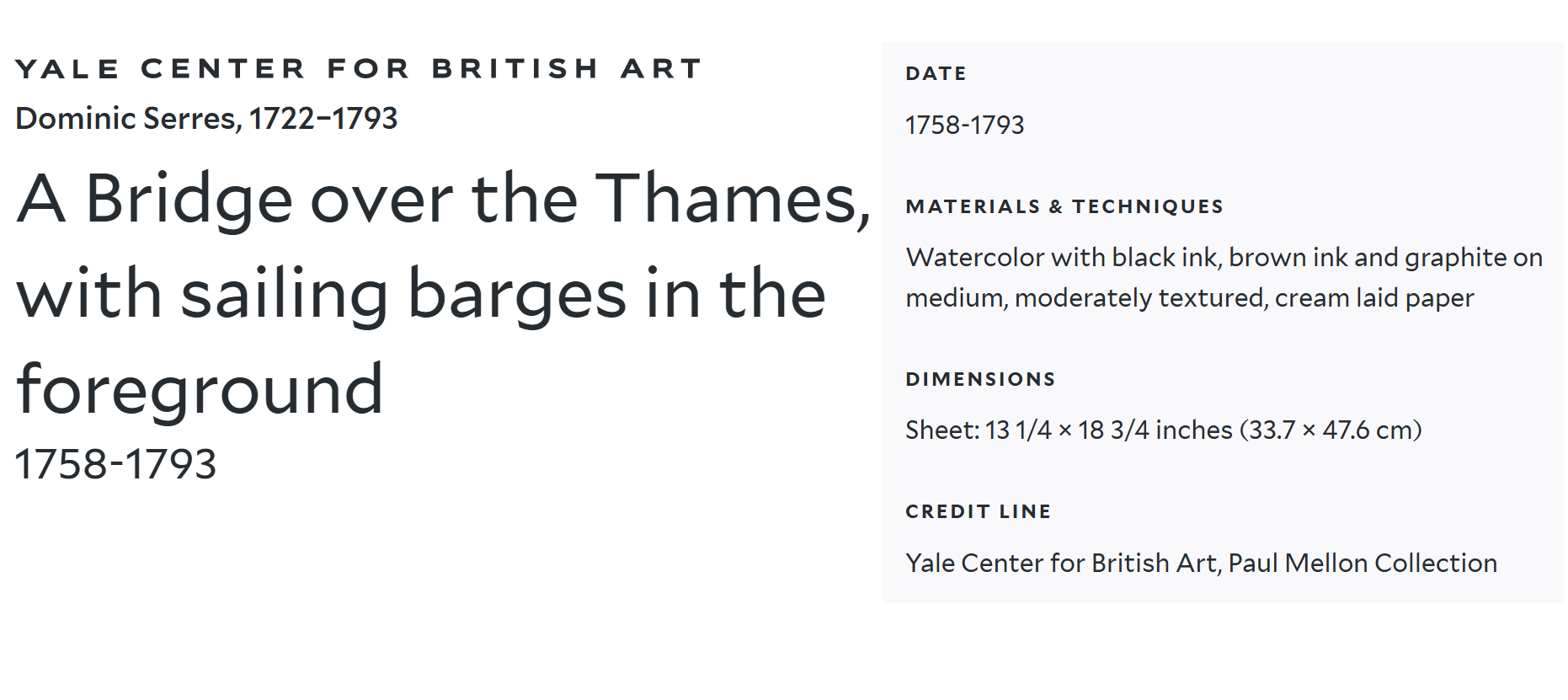This screenshot has width=1568, height=700.
Task: Click the word Thames in the title
Action: [x=731, y=200]
